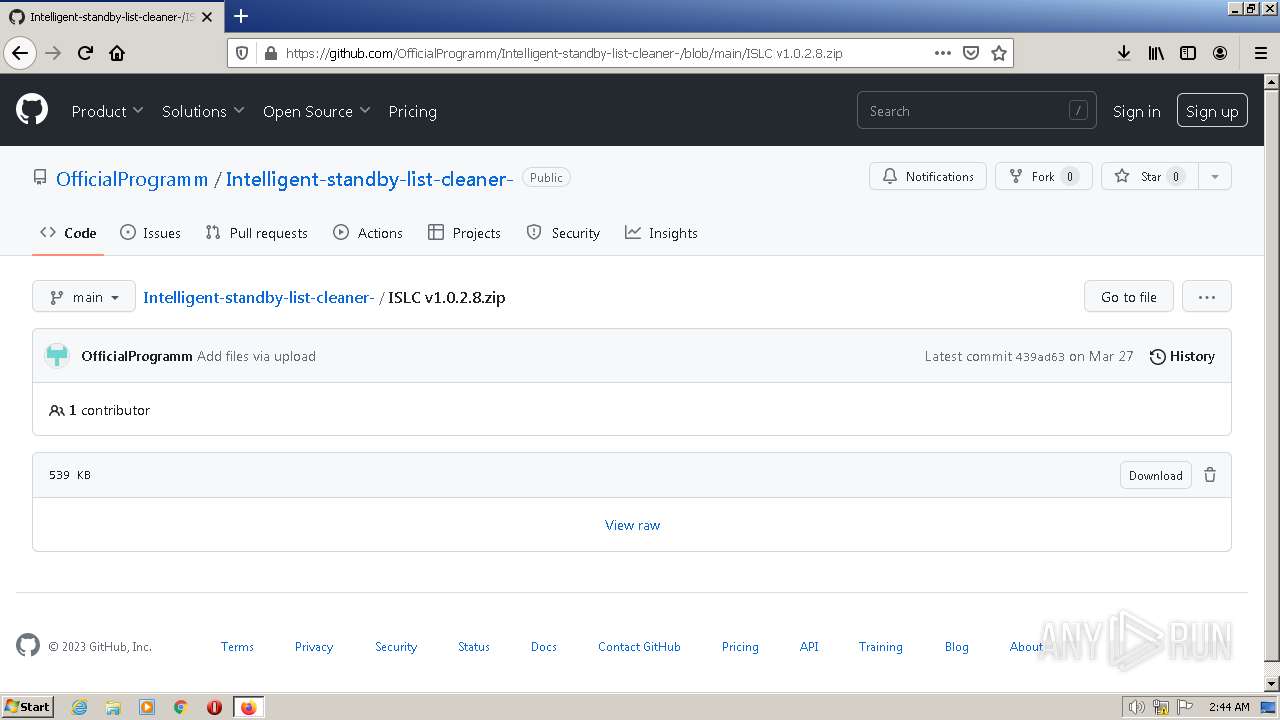Bookmark this page with star icon
The width and height of the screenshot is (1280, 720).
(998, 53)
